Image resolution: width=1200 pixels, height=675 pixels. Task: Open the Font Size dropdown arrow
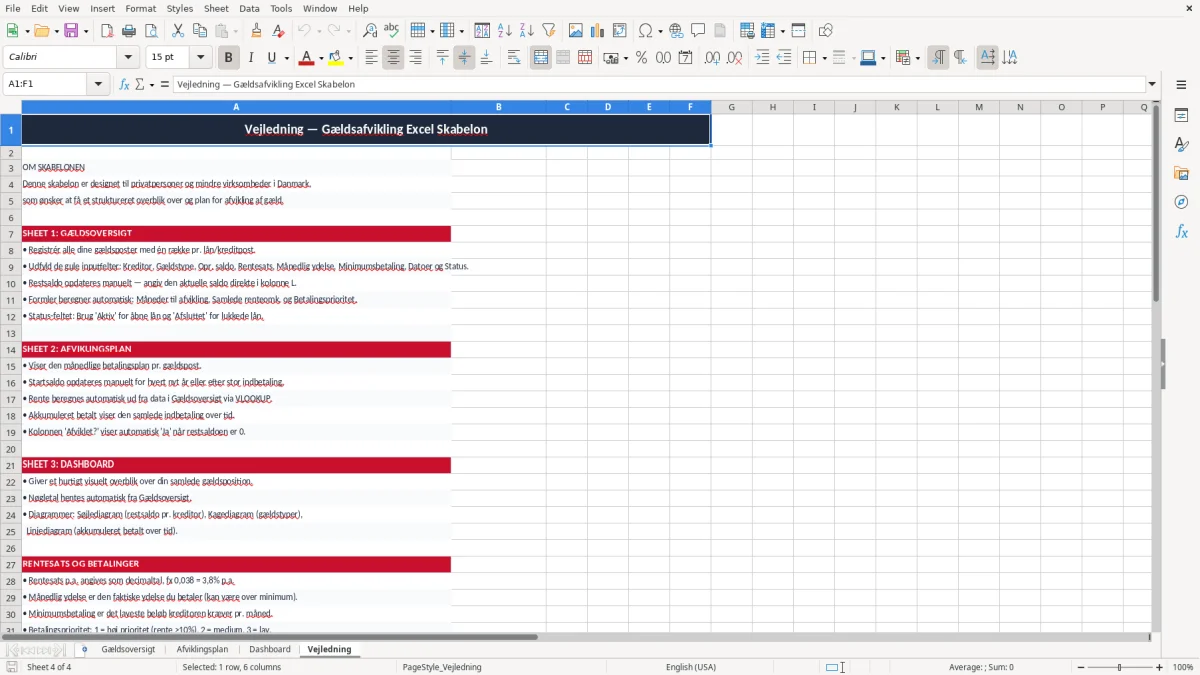[x=201, y=58]
